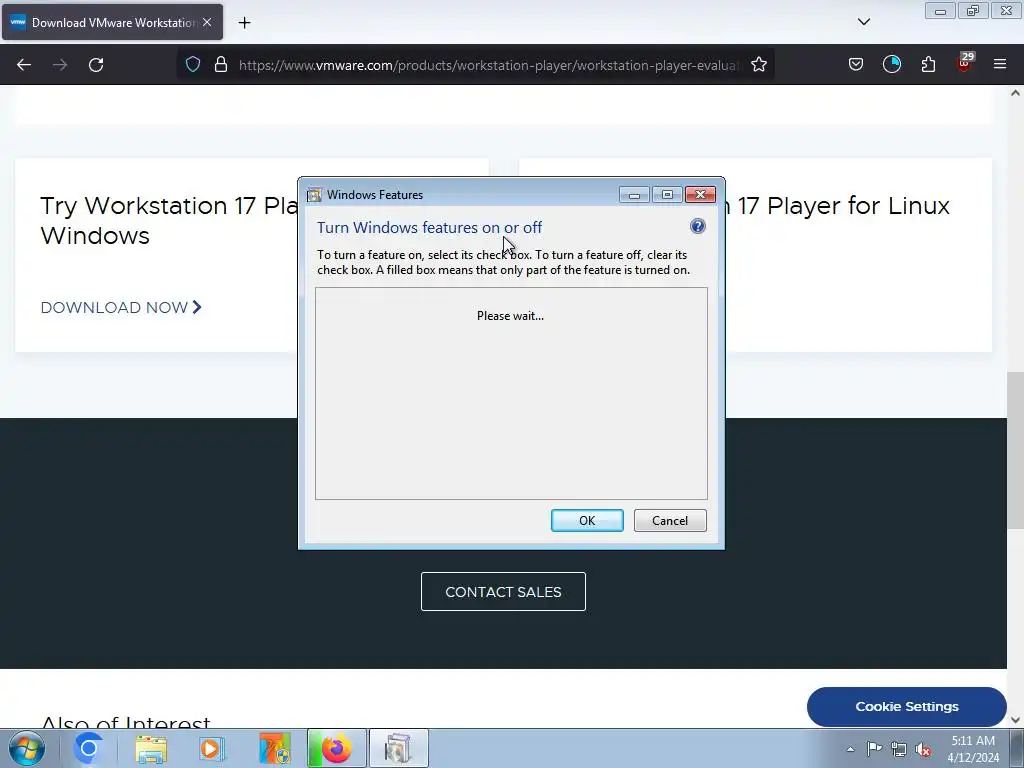Open Windows Features help question icon
The height and width of the screenshot is (768, 1024).
(697, 227)
